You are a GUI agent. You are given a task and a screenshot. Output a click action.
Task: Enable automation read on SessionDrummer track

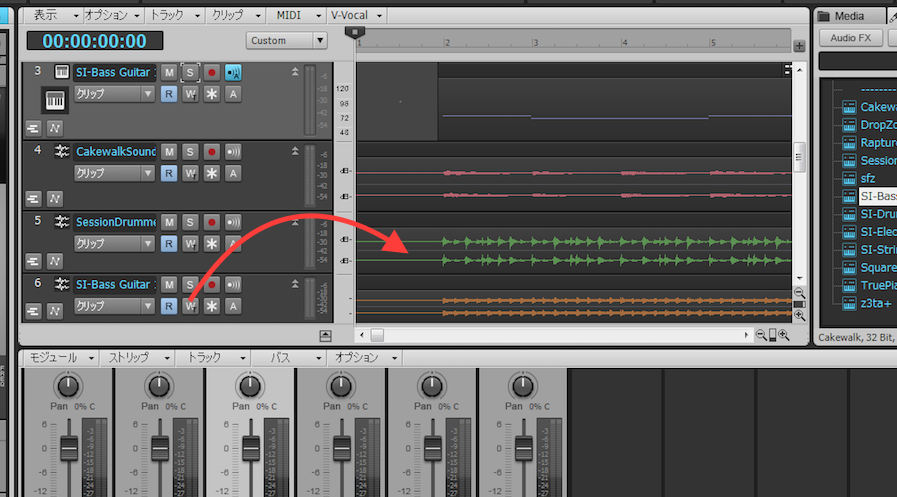click(x=169, y=244)
